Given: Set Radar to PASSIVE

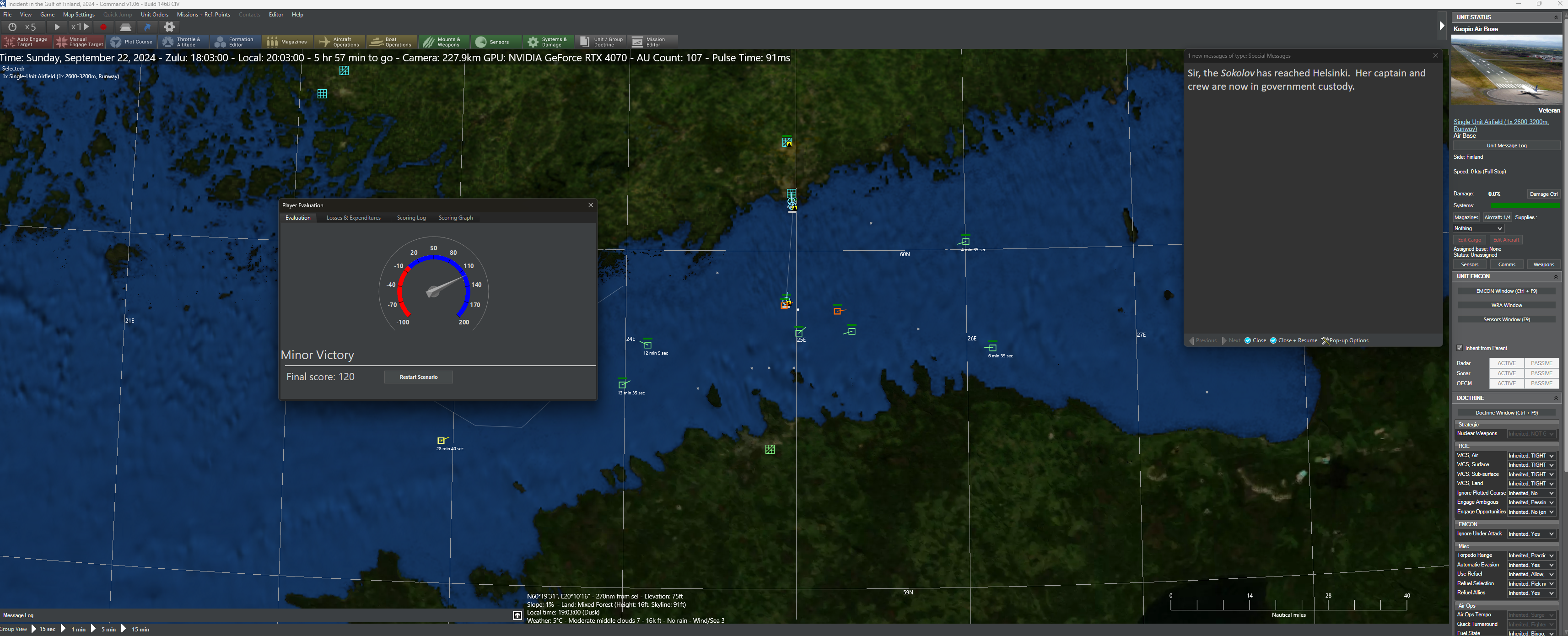Looking at the screenshot, I should (1541, 363).
